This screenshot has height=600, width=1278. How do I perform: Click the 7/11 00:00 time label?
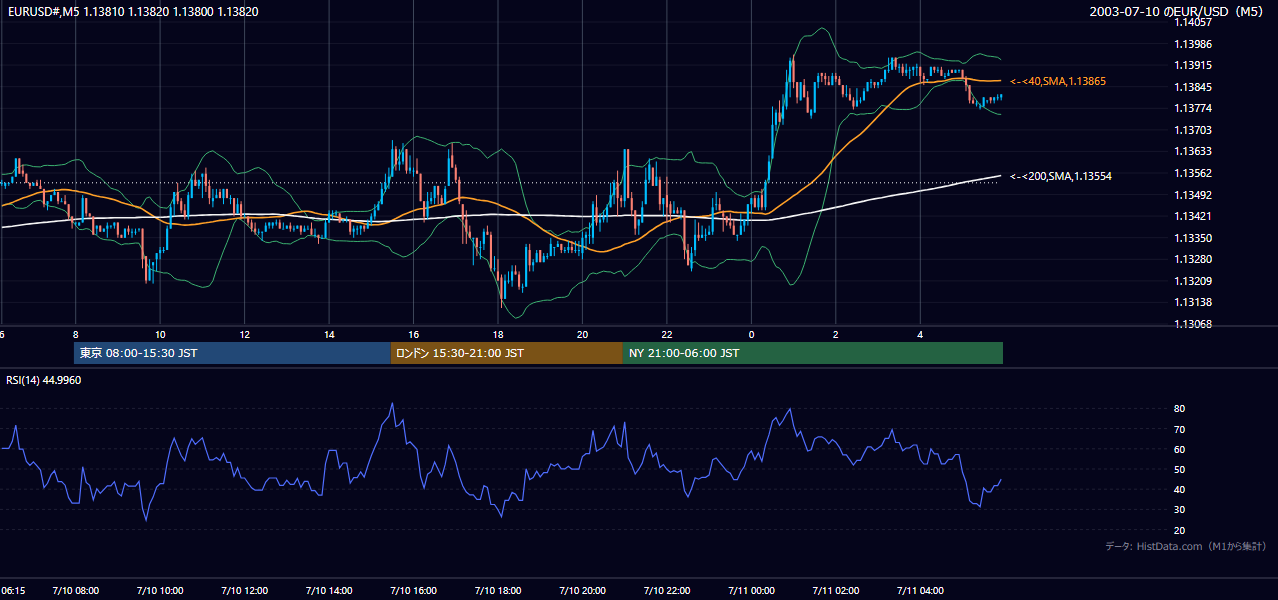752,591
